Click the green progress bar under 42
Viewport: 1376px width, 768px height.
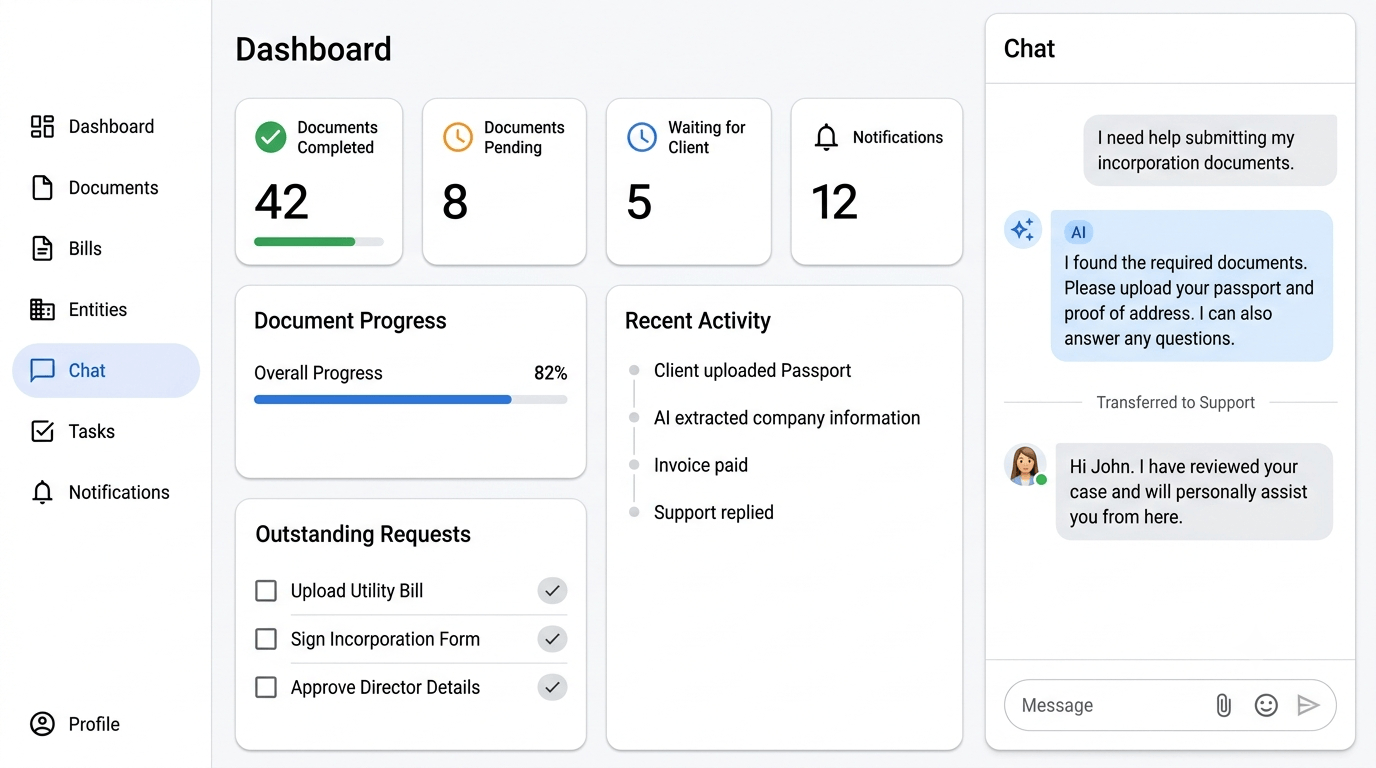click(x=319, y=241)
